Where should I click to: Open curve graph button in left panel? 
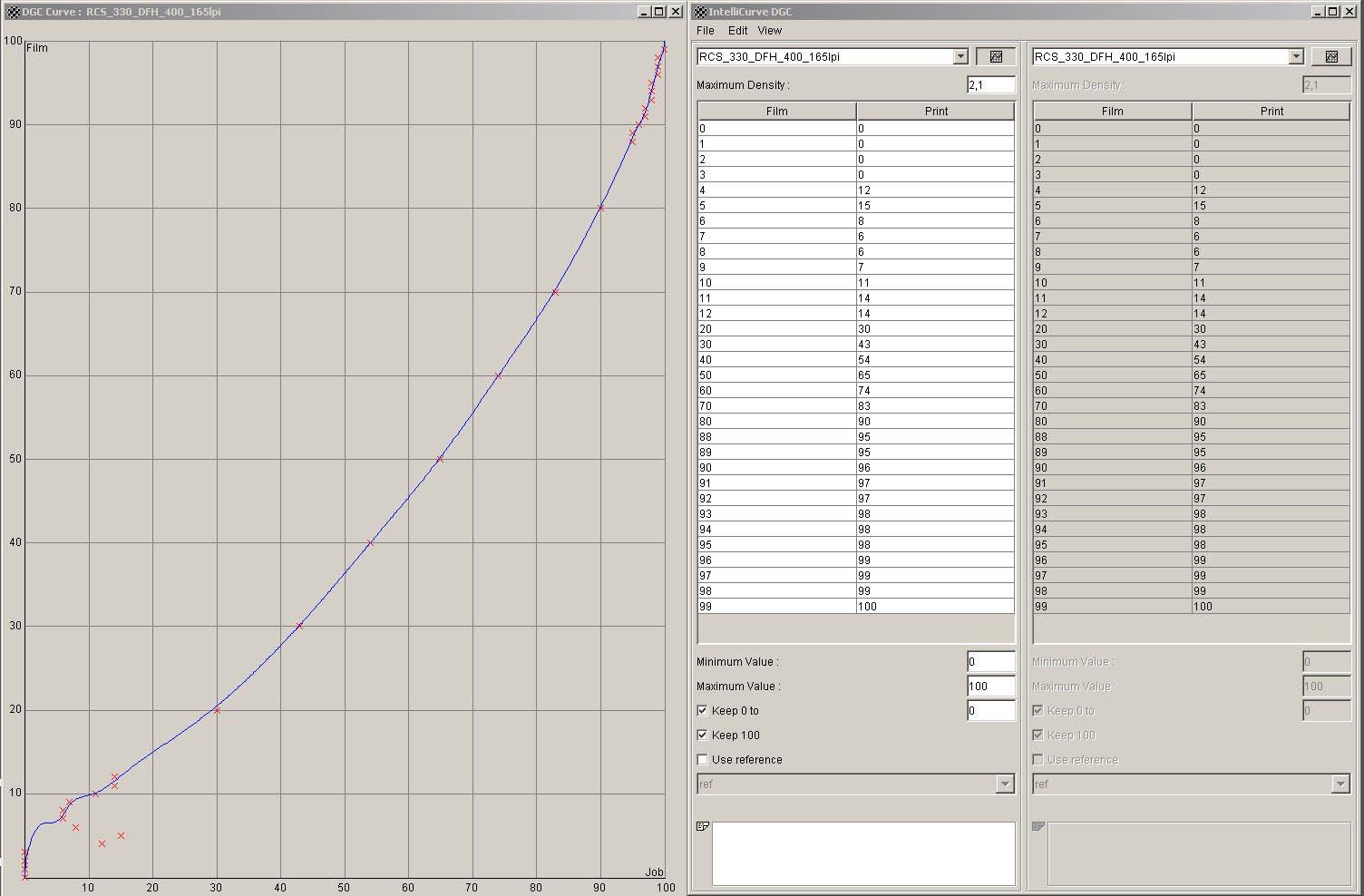click(x=996, y=56)
